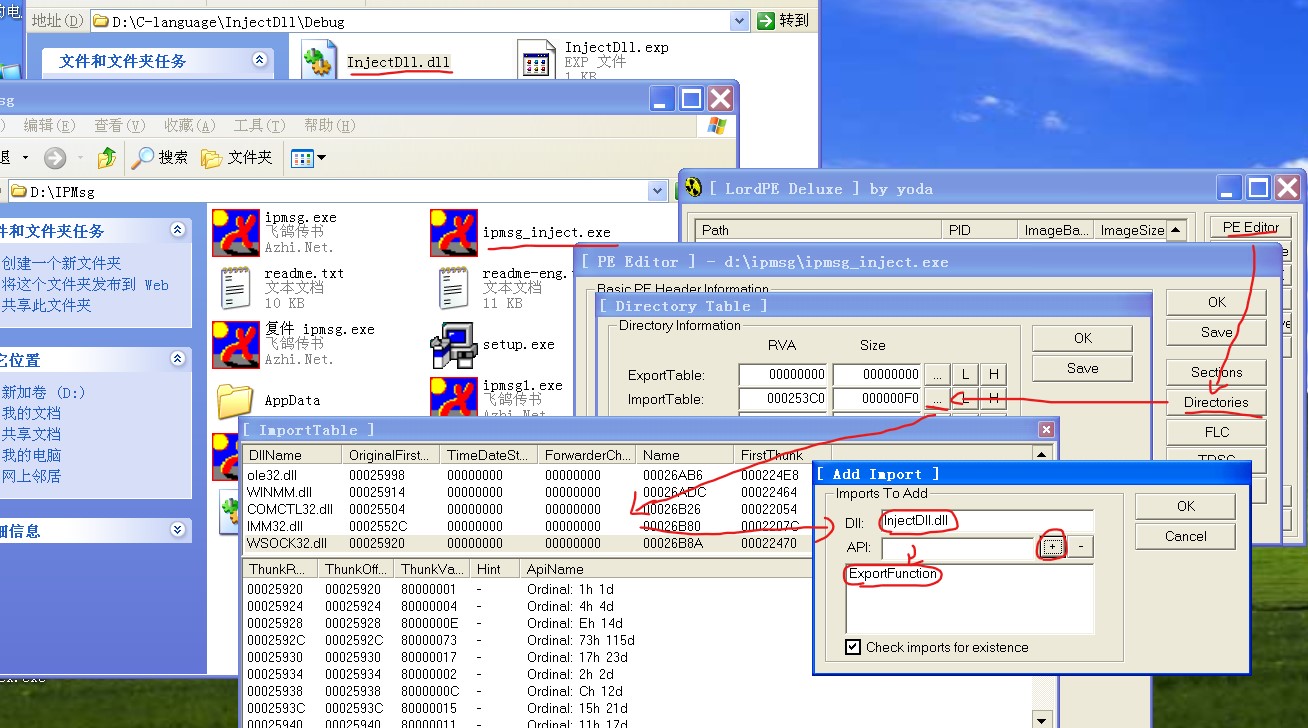1308x728 pixels.
Task: Click the green Up folder icon
Action: point(106,158)
